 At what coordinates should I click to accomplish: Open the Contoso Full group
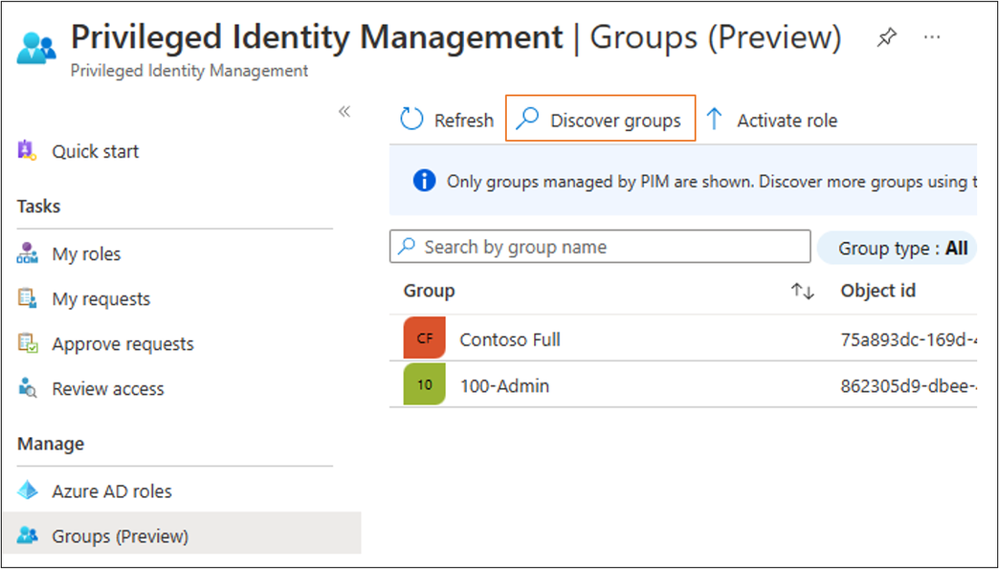(x=510, y=339)
